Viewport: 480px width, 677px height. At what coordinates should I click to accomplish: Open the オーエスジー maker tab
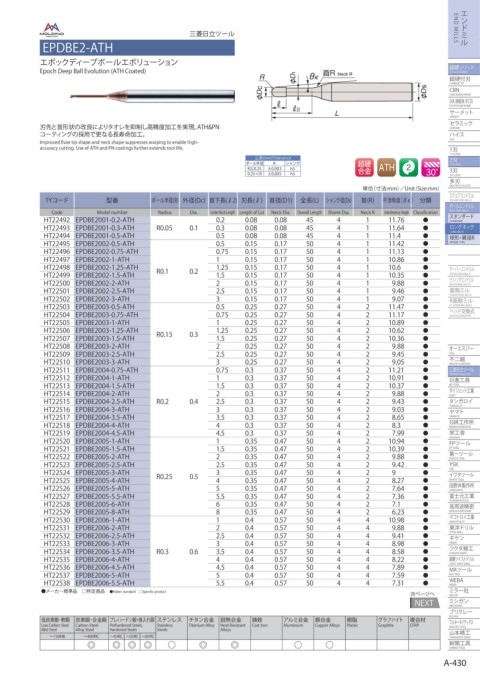(464, 350)
